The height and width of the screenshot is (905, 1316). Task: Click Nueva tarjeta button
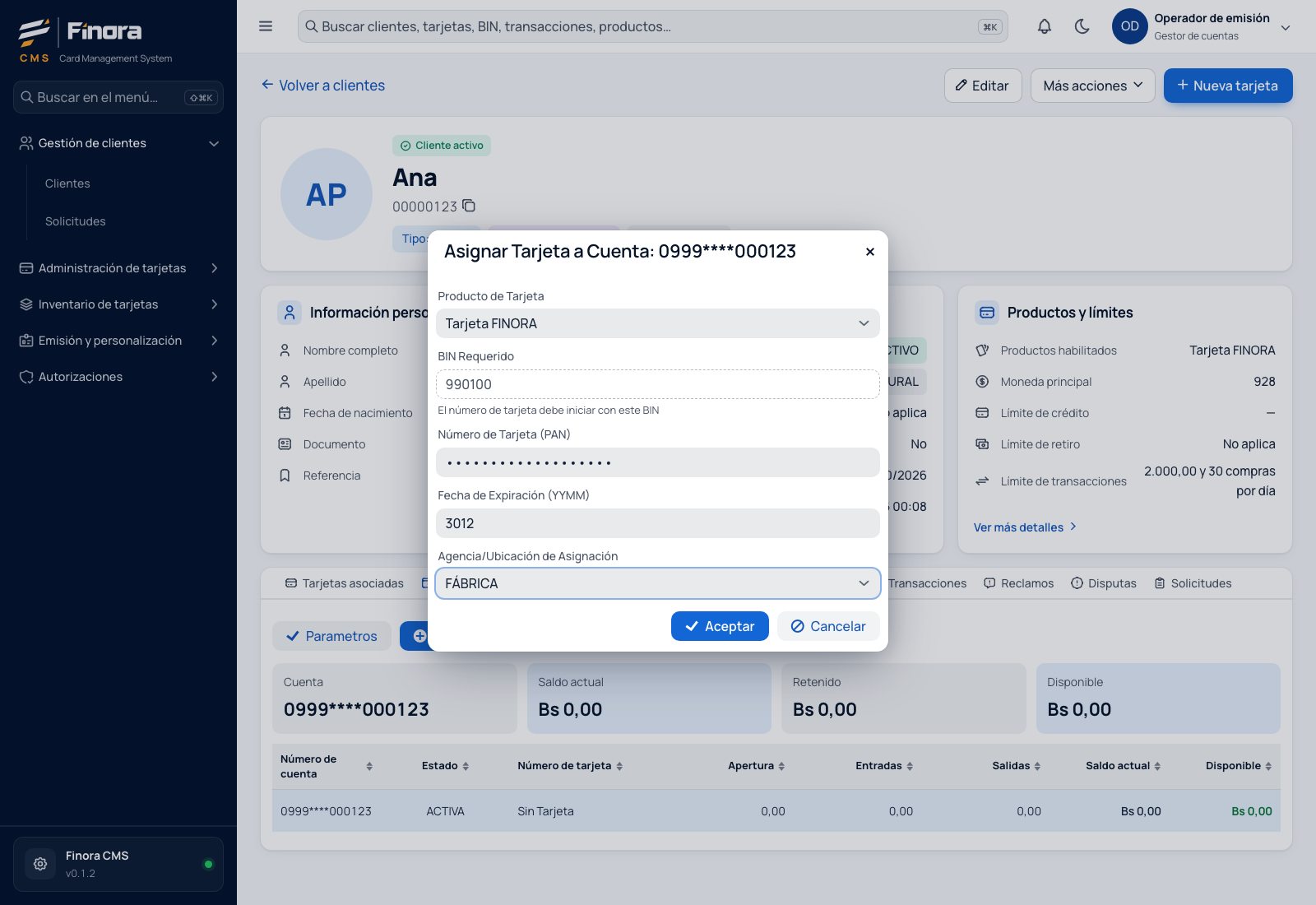click(1228, 86)
